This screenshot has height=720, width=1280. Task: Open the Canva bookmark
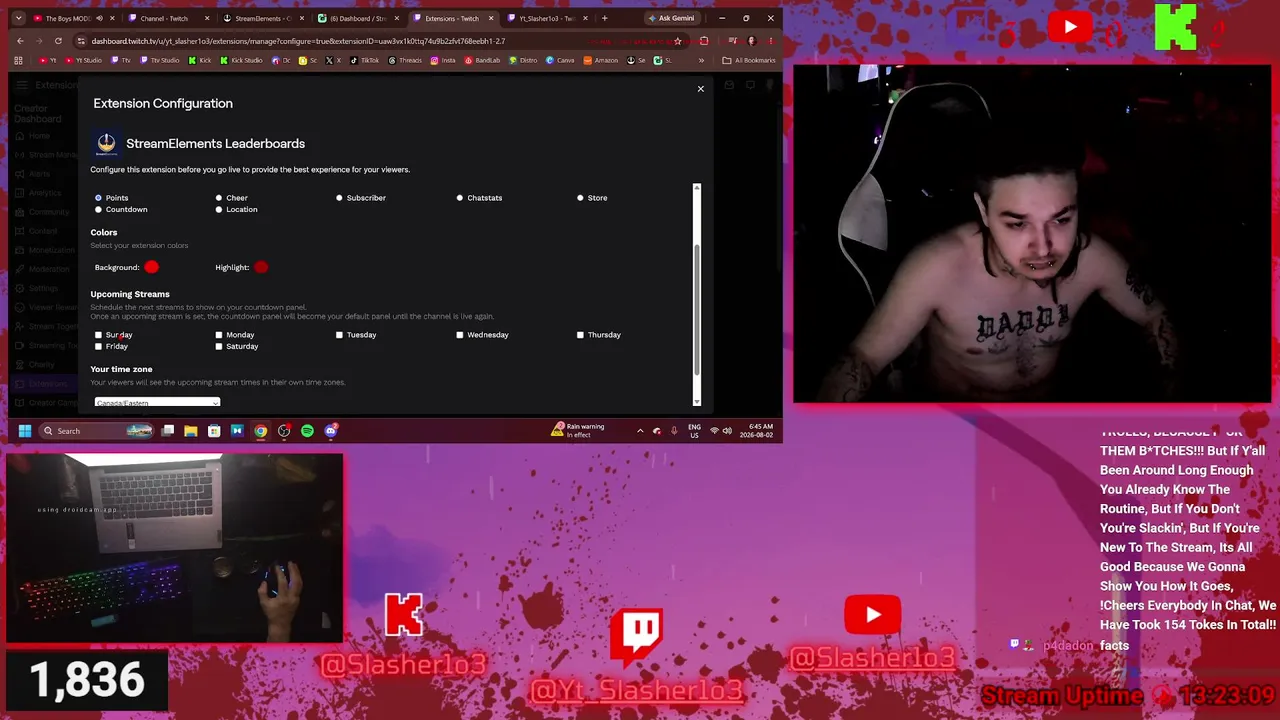pyautogui.click(x=561, y=60)
